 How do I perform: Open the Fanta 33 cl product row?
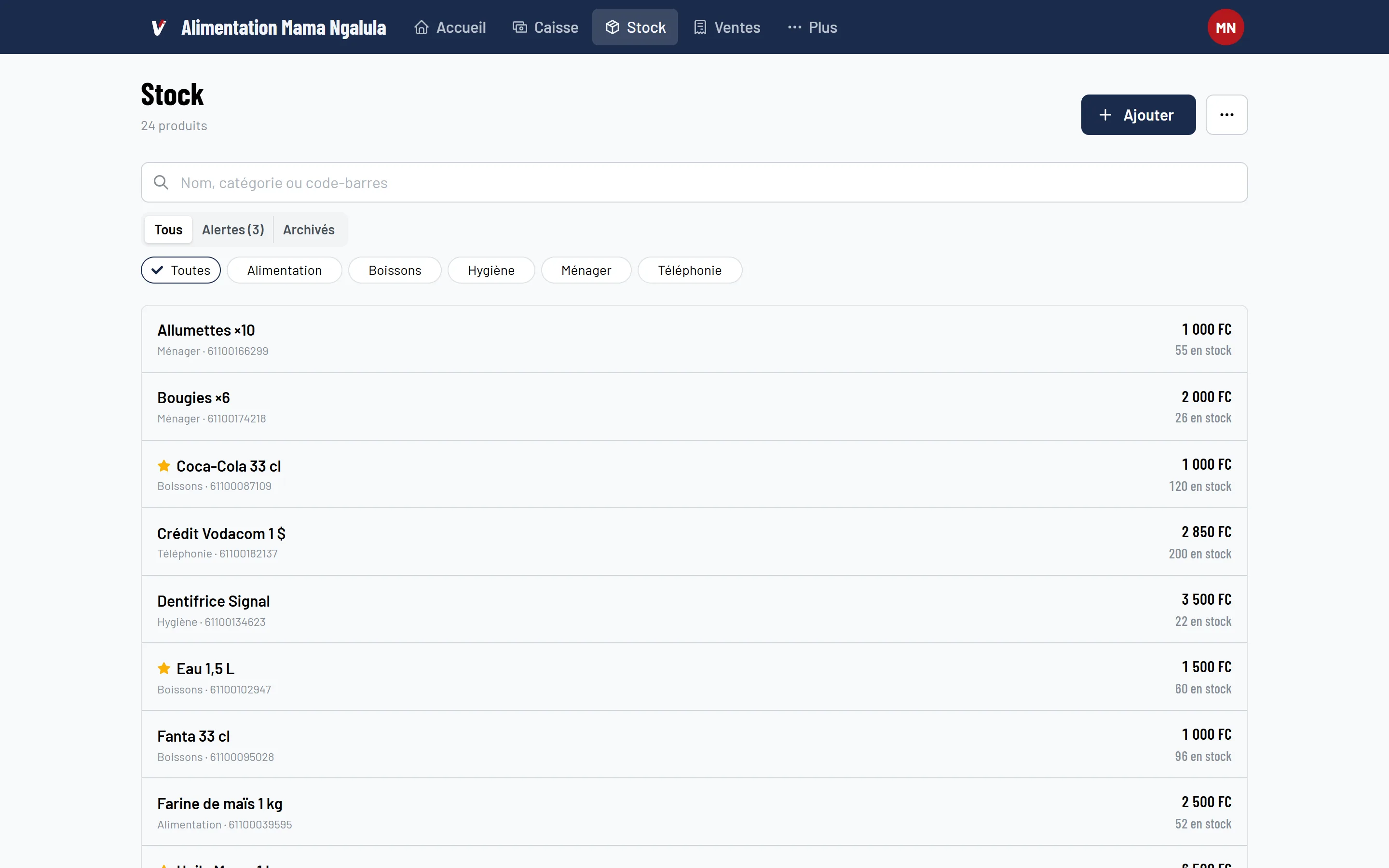[x=694, y=745]
